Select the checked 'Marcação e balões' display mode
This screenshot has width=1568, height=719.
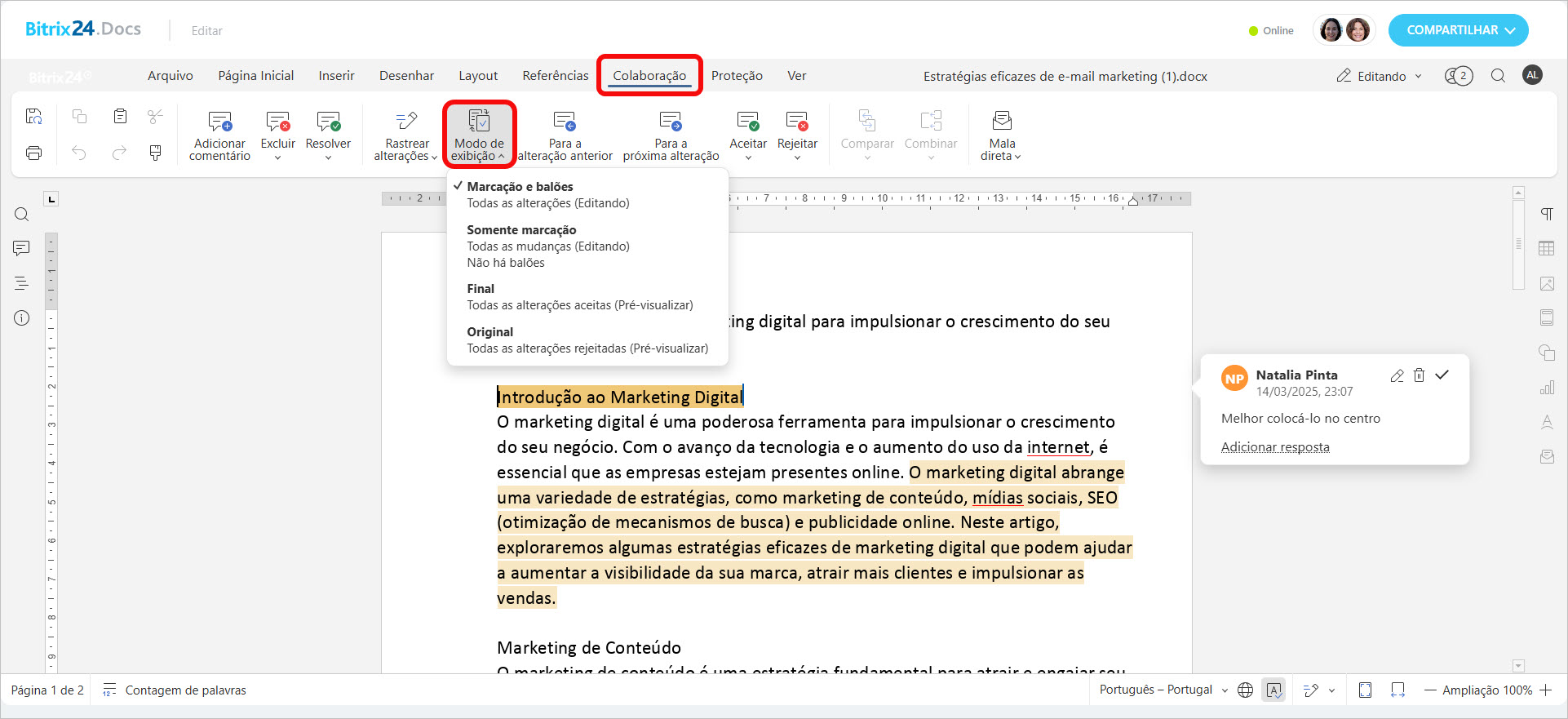coord(520,187)
